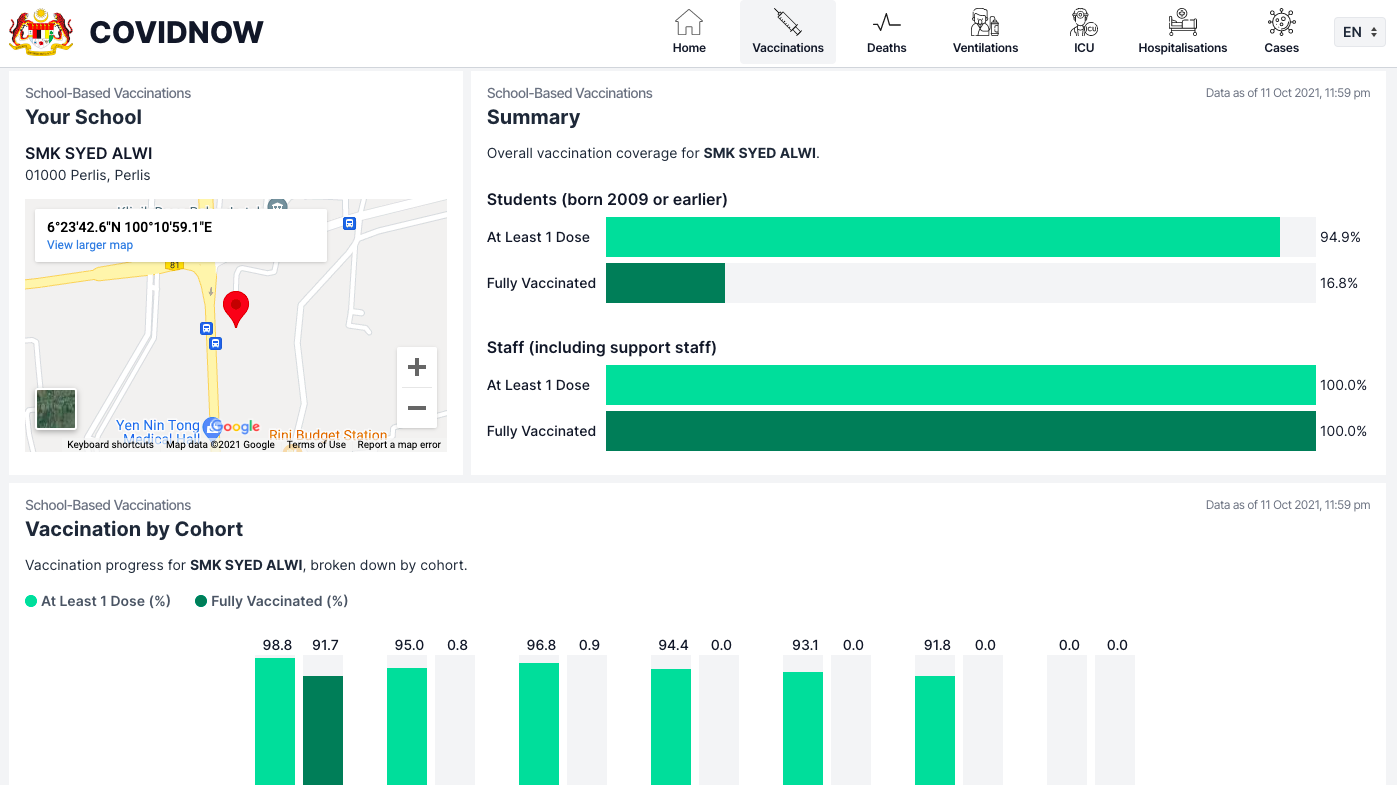1397x785 pixels.
Task: Open the map Terms of Use link
Action: point(316,445)
